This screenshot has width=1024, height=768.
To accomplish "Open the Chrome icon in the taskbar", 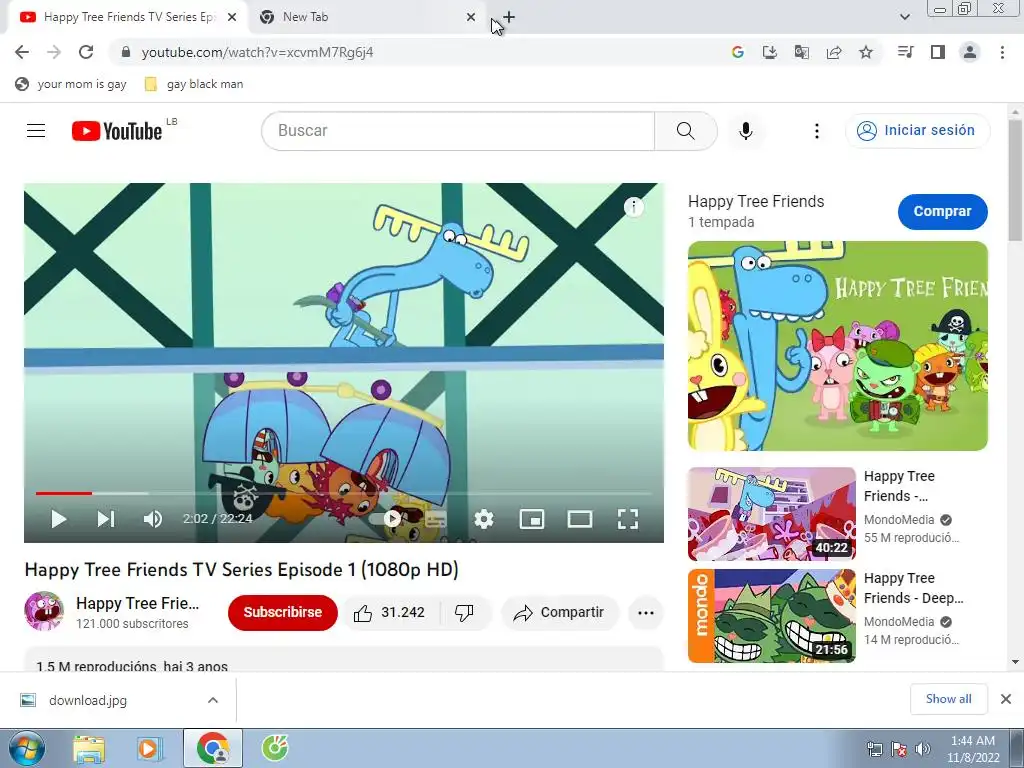I will point(213,748).
